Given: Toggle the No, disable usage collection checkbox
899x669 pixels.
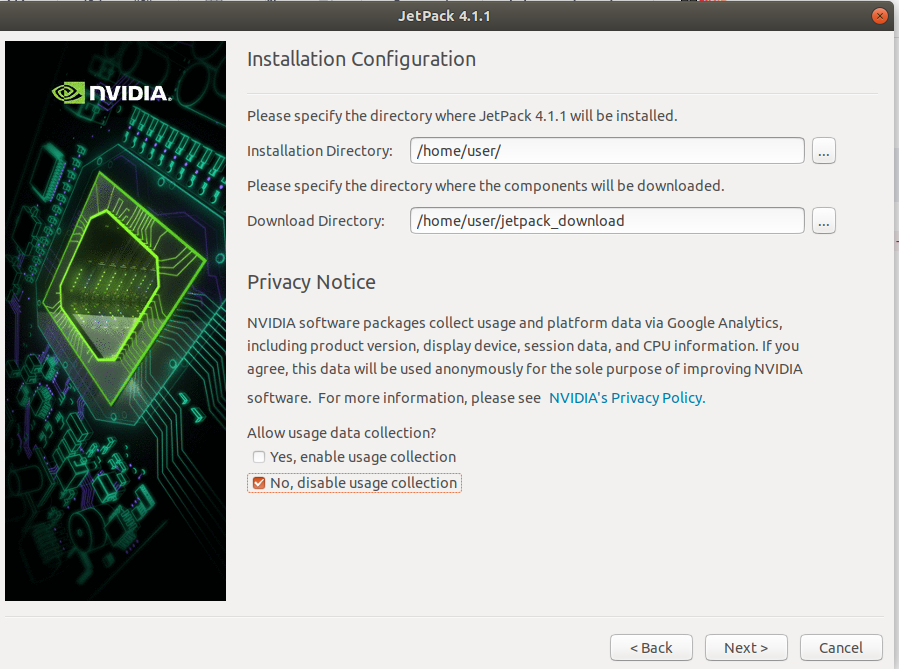Looking at the screenshot, I should (x=259, y=483).
